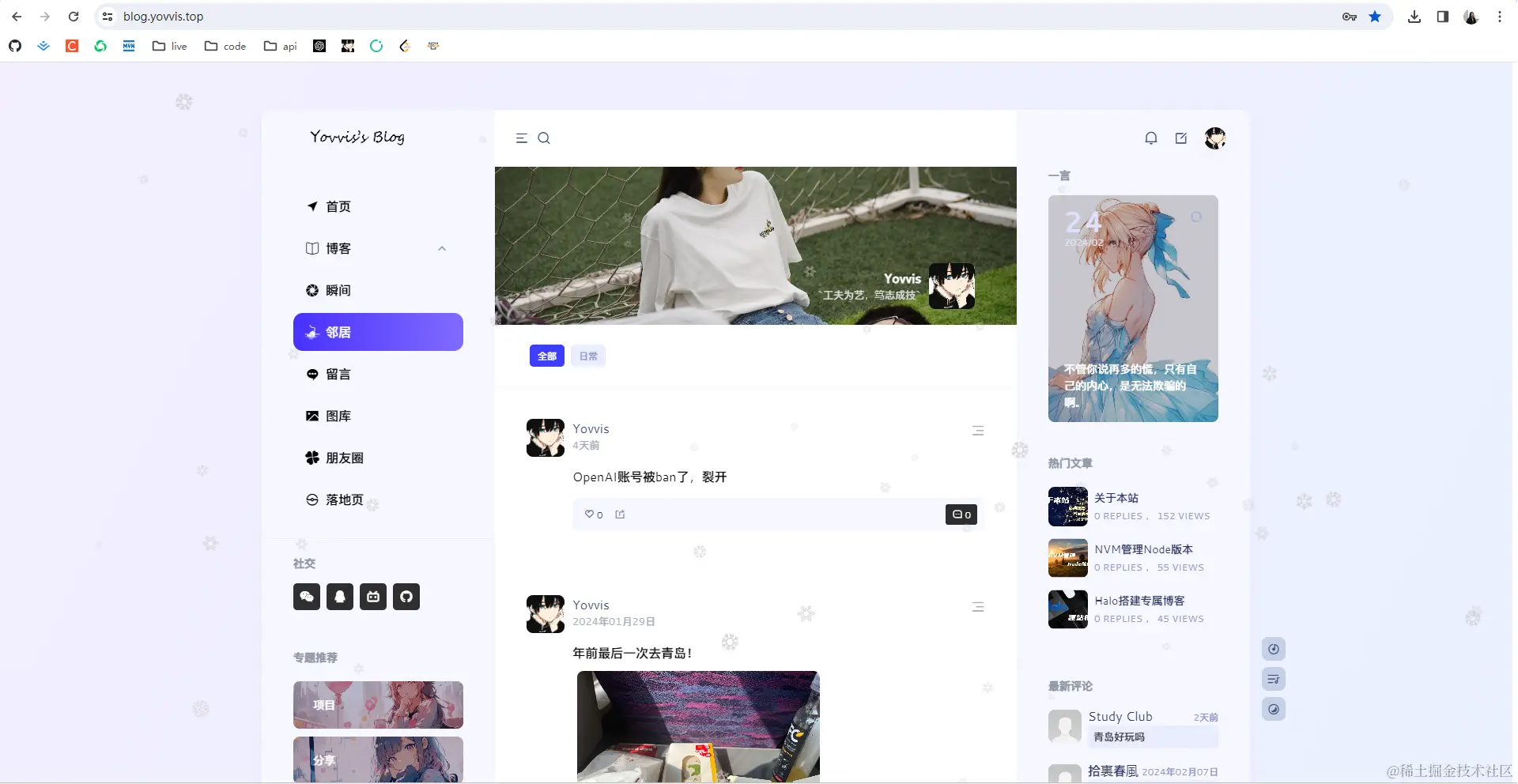
Task: Open the Halo搭建专属博客 article
Action: 1140,601
